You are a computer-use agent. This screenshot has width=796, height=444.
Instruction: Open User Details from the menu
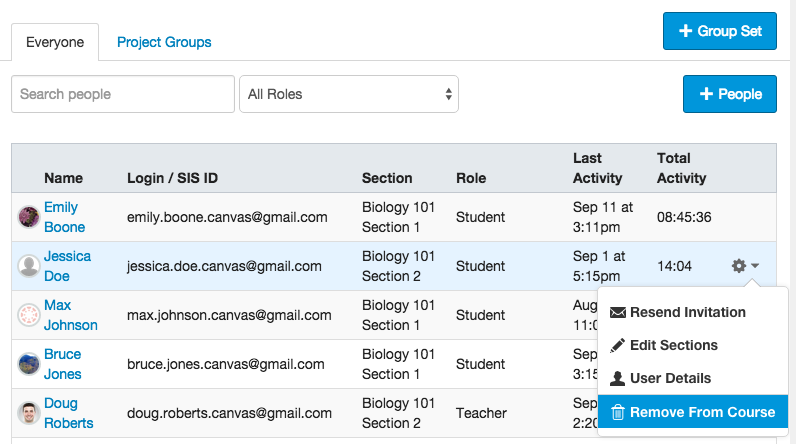point(660,378)
